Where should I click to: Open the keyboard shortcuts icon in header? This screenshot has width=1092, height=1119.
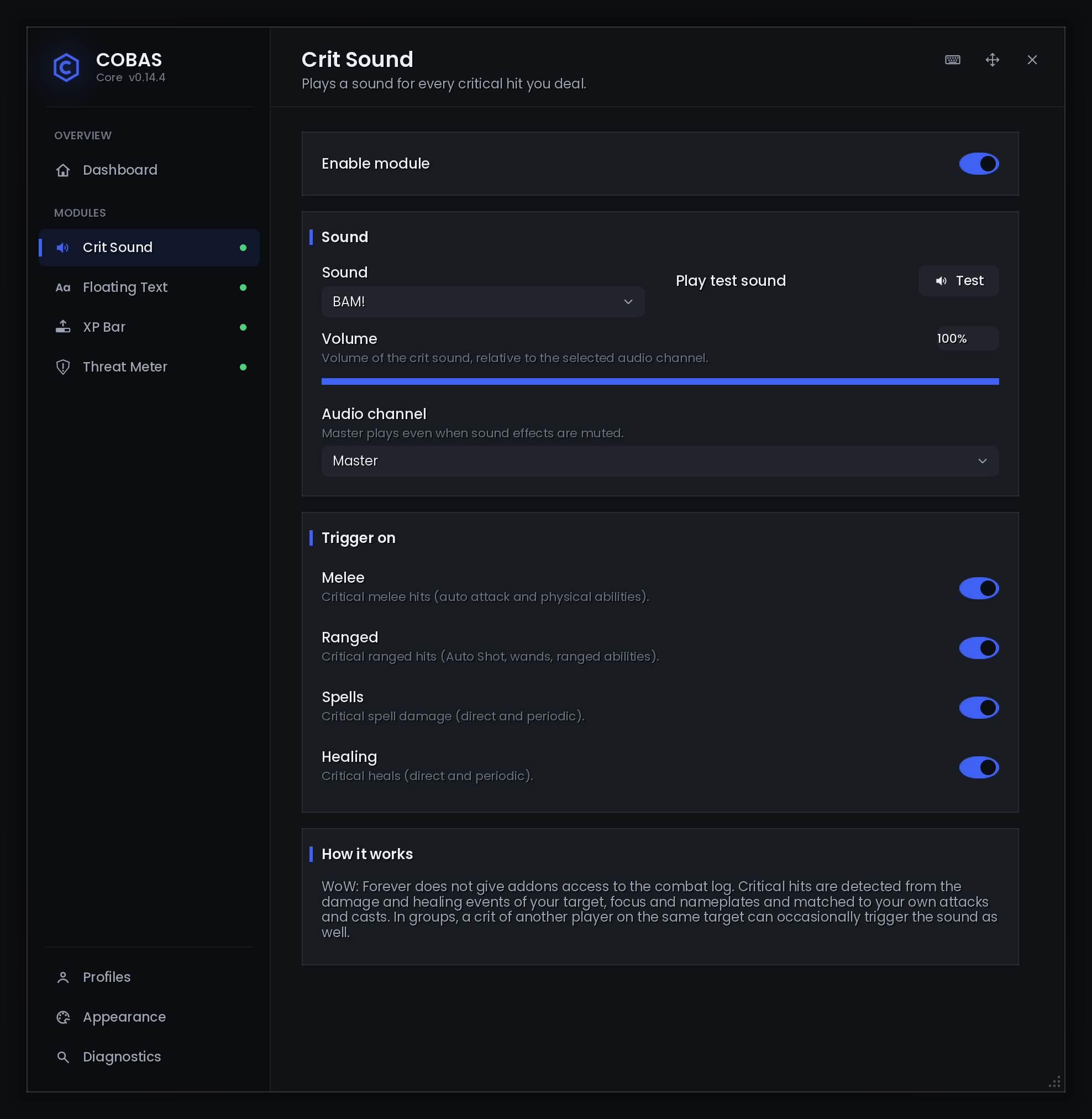point(953,60)
